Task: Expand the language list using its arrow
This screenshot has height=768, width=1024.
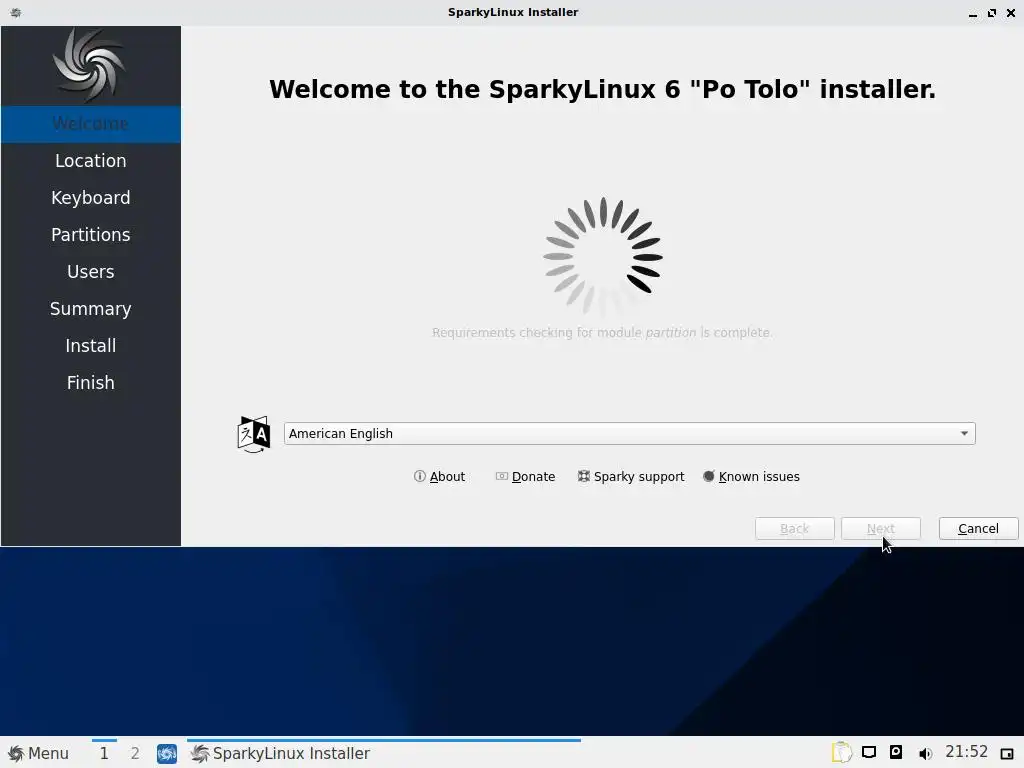Action: pos(964,434)
